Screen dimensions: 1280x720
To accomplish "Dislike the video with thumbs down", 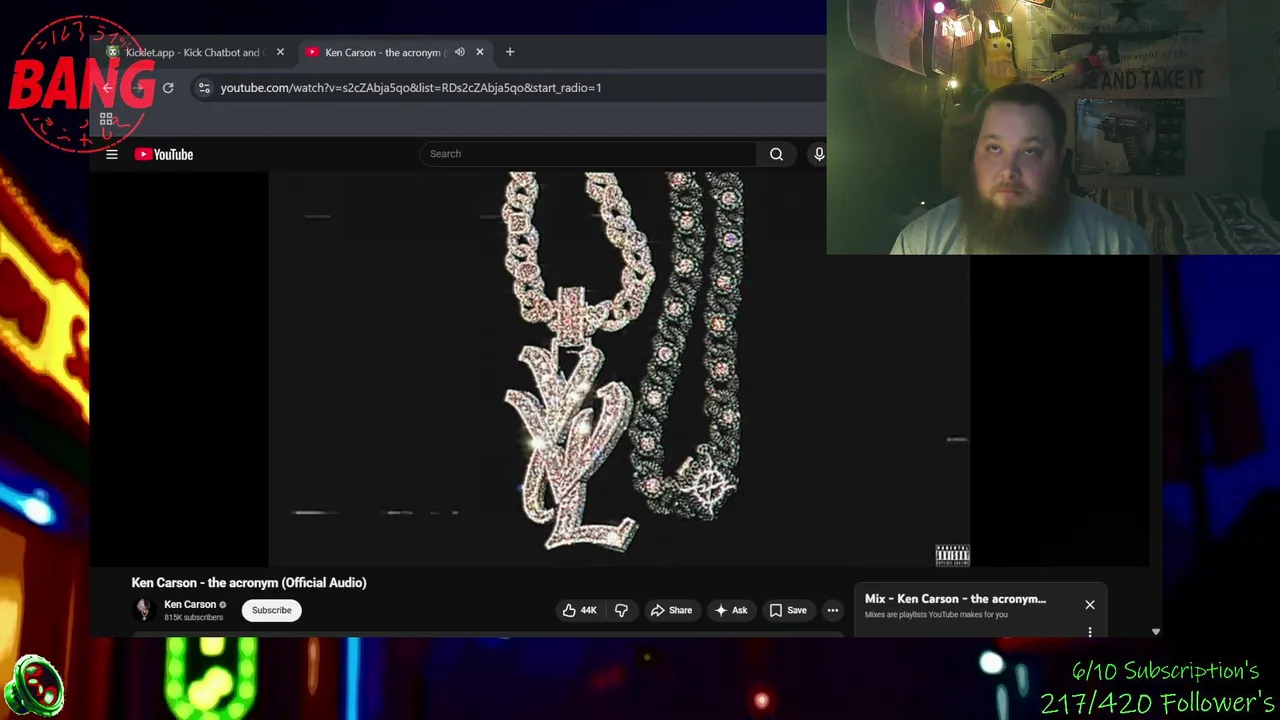I will (621, 610).
